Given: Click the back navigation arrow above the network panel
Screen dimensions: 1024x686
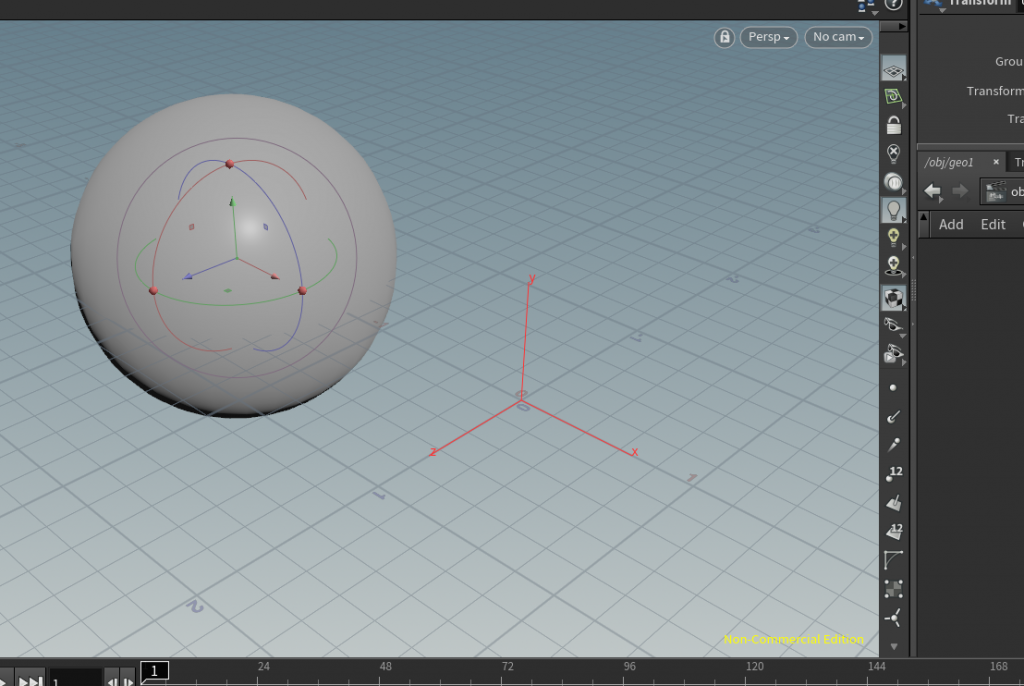Looking at the screenshot, I should coord(932,191).
